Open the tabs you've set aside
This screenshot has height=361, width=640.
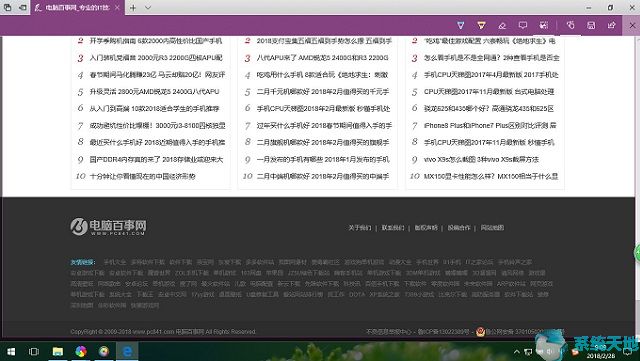(7, 7)
